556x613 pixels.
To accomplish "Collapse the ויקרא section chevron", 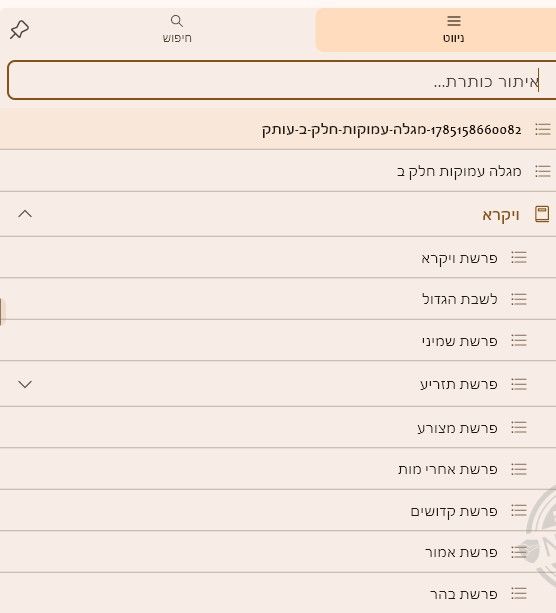I will click(x=25, y=214).
